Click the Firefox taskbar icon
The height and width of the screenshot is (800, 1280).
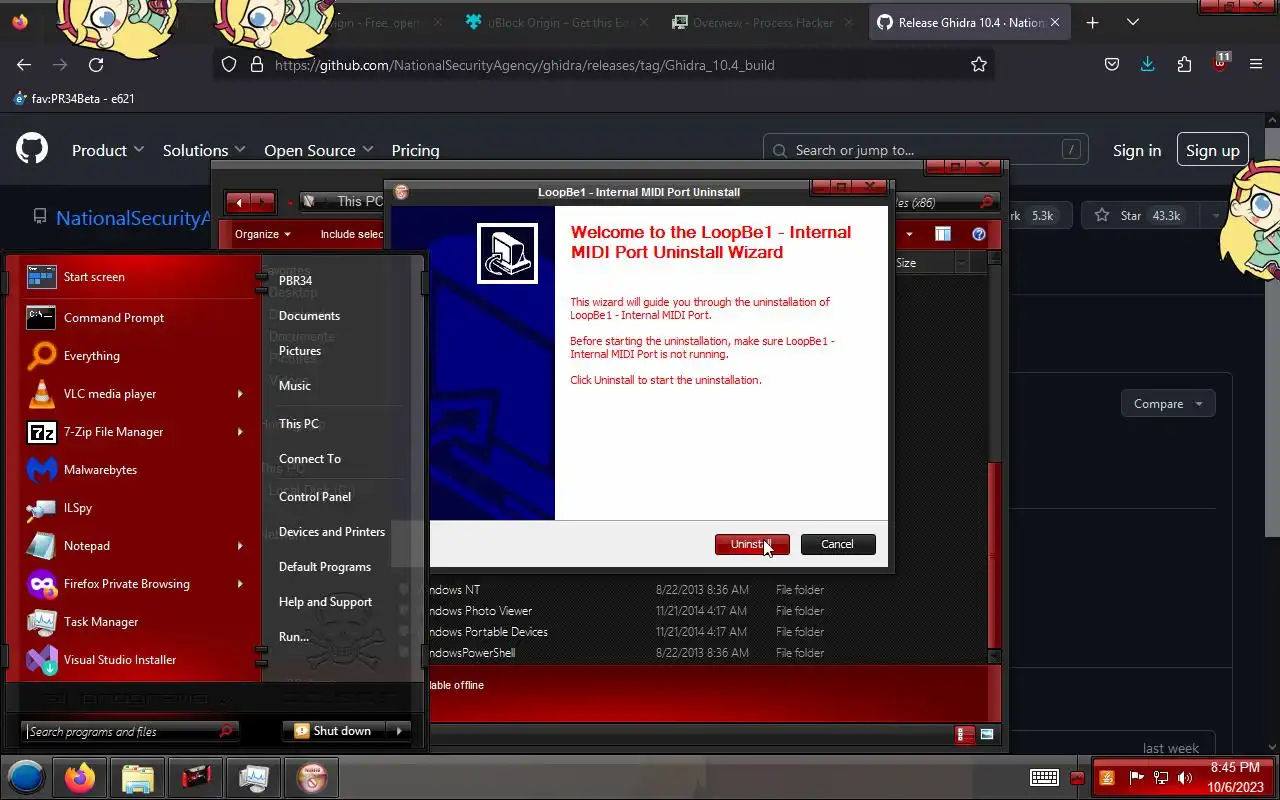80,777
